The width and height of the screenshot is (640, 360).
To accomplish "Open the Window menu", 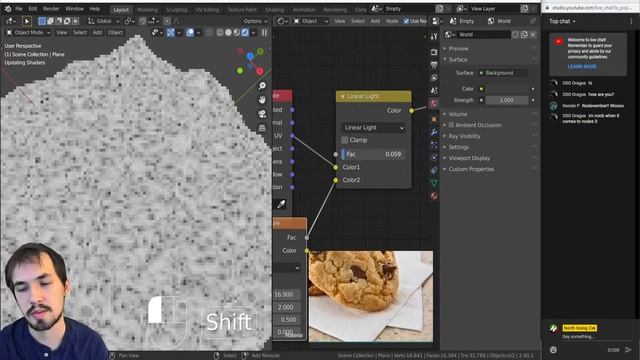I will tap(75, 9).
